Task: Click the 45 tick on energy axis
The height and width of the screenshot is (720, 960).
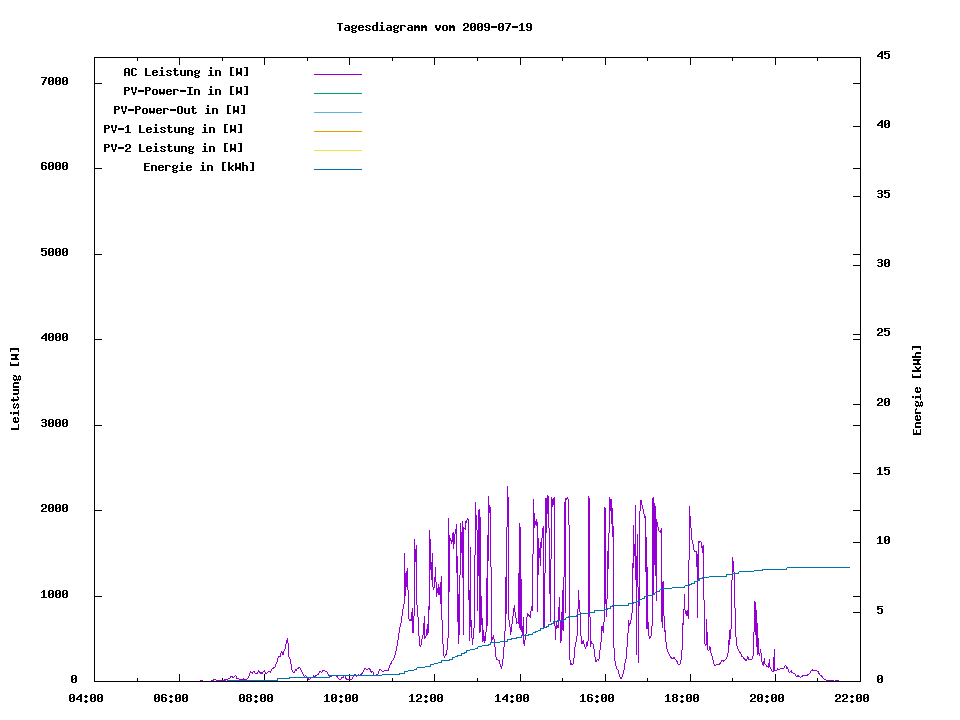Action: click(884, 56)
